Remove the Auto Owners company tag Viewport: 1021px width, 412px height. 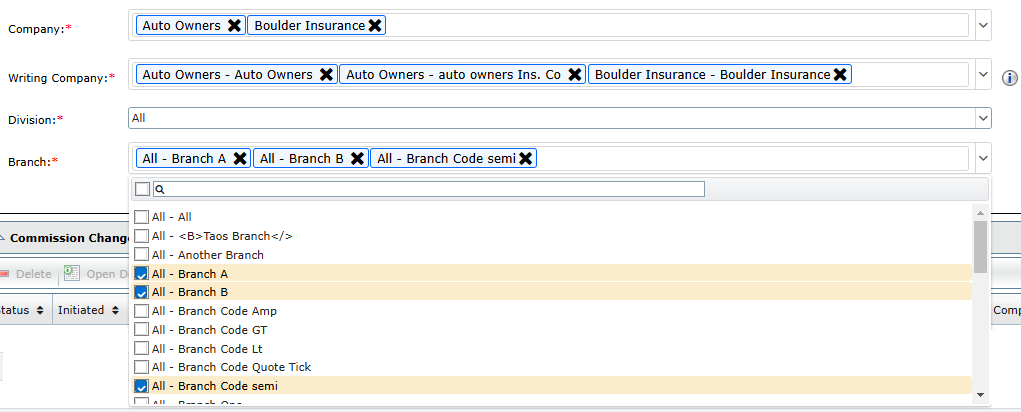(234, 25)
